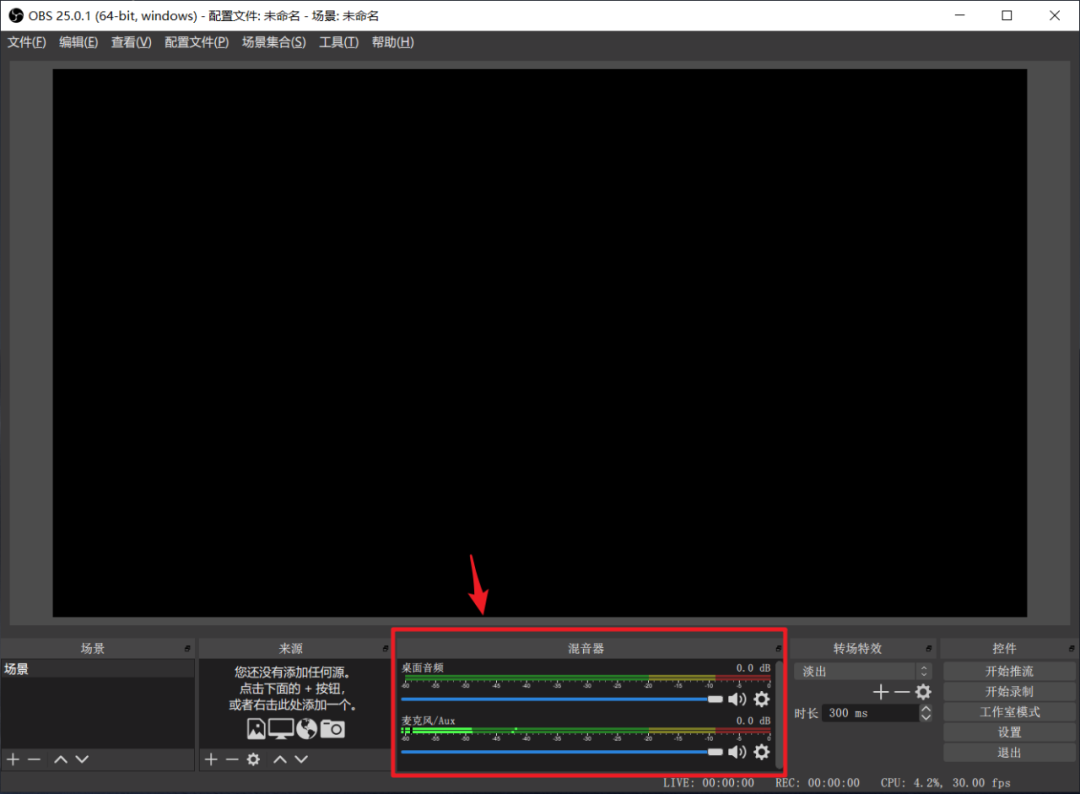Open 设置 settings button
1080x794 pixels.
click(x=1009, y=732)
